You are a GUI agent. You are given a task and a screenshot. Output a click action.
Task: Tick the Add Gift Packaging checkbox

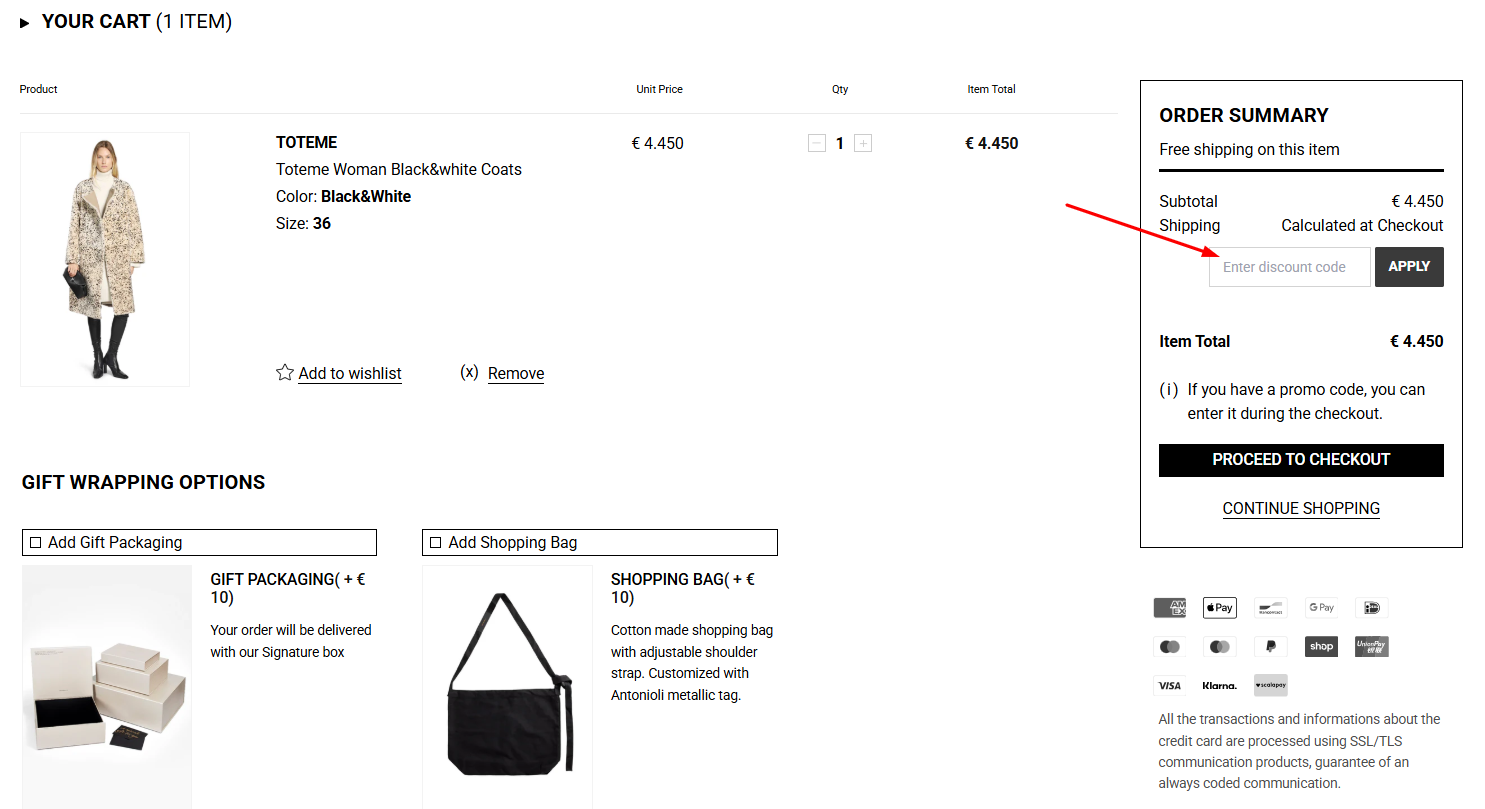click(x=36, y=543)
